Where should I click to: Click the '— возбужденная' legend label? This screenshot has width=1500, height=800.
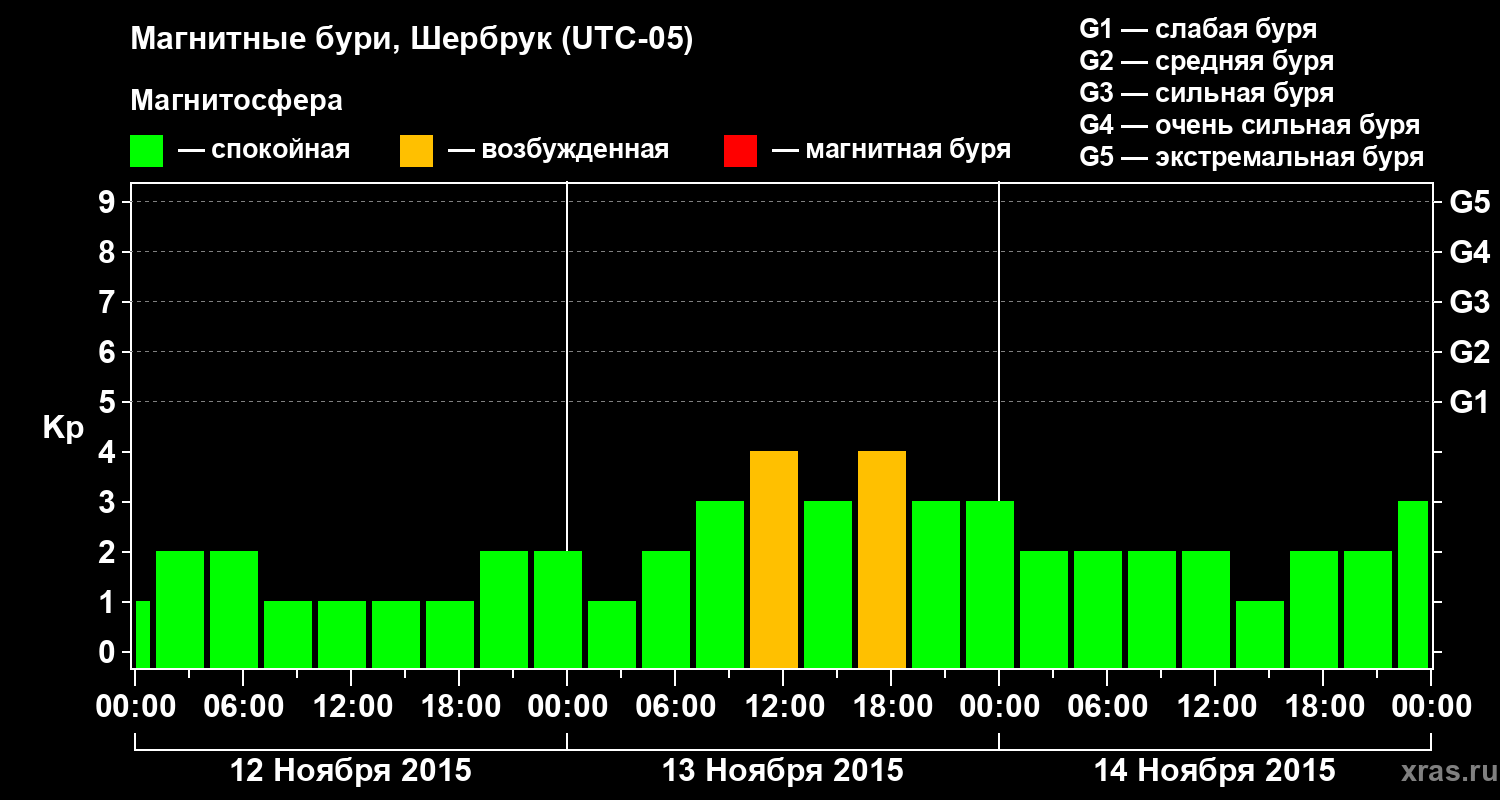559,151
